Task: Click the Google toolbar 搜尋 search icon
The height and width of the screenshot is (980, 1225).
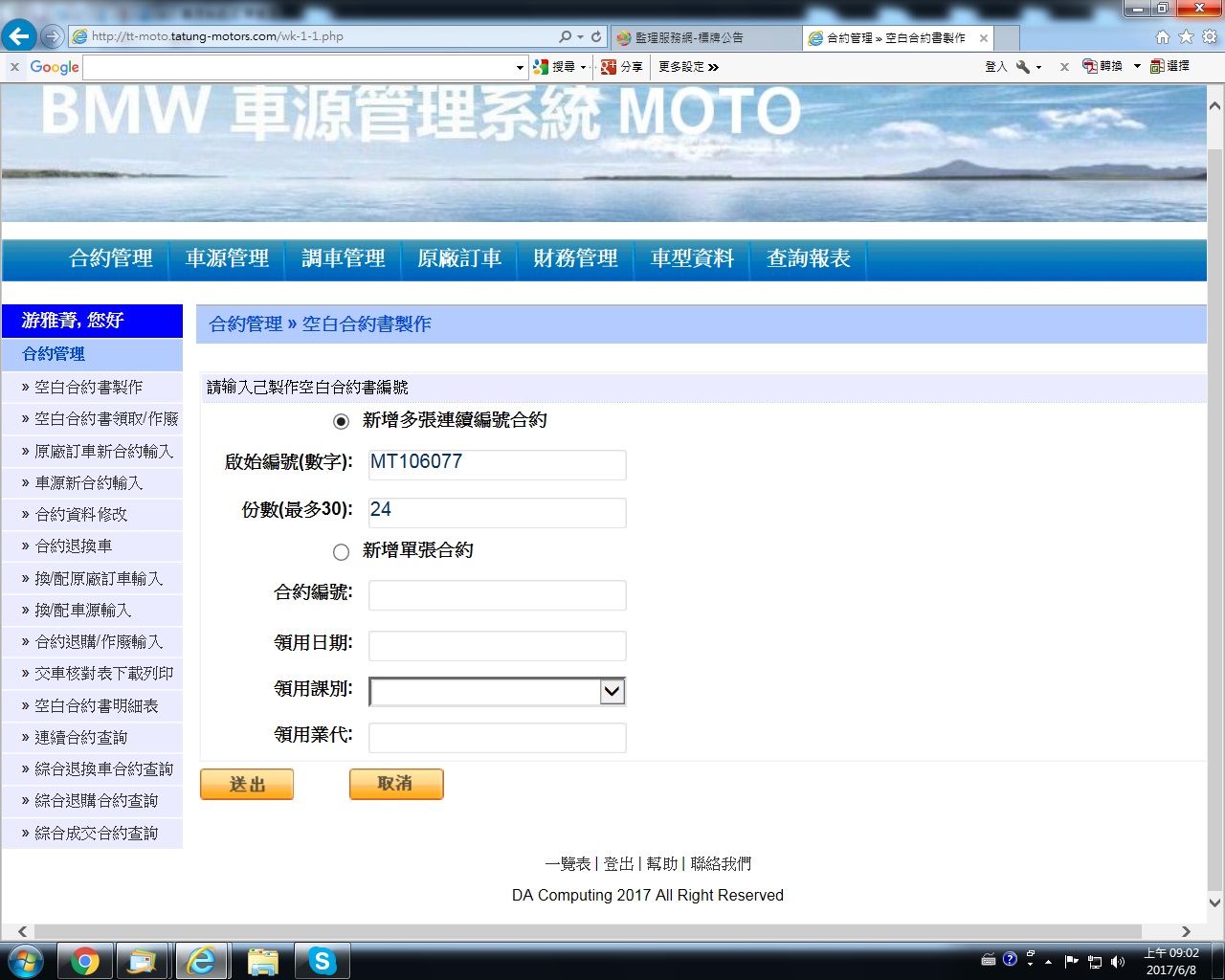Action: pos(542,67)
